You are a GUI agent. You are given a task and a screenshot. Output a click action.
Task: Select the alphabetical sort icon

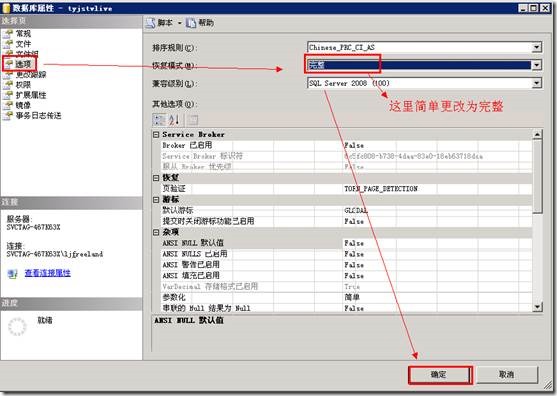click(x=174, y=120)
